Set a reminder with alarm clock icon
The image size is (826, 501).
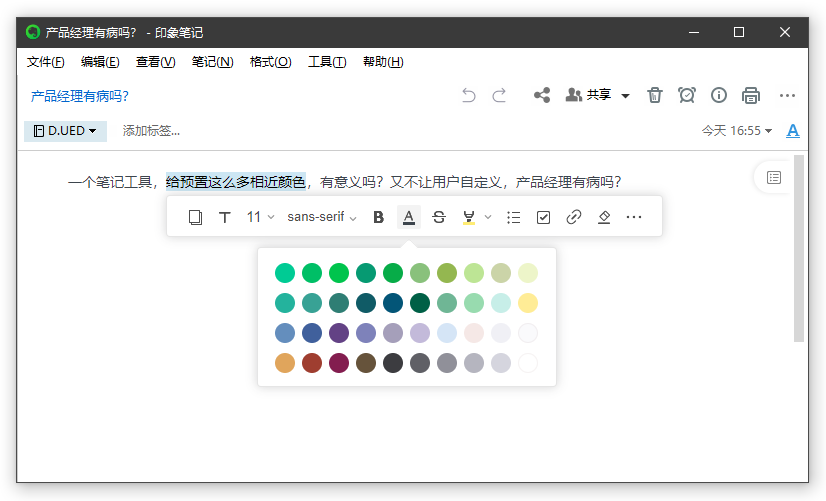tap(687, 95)
